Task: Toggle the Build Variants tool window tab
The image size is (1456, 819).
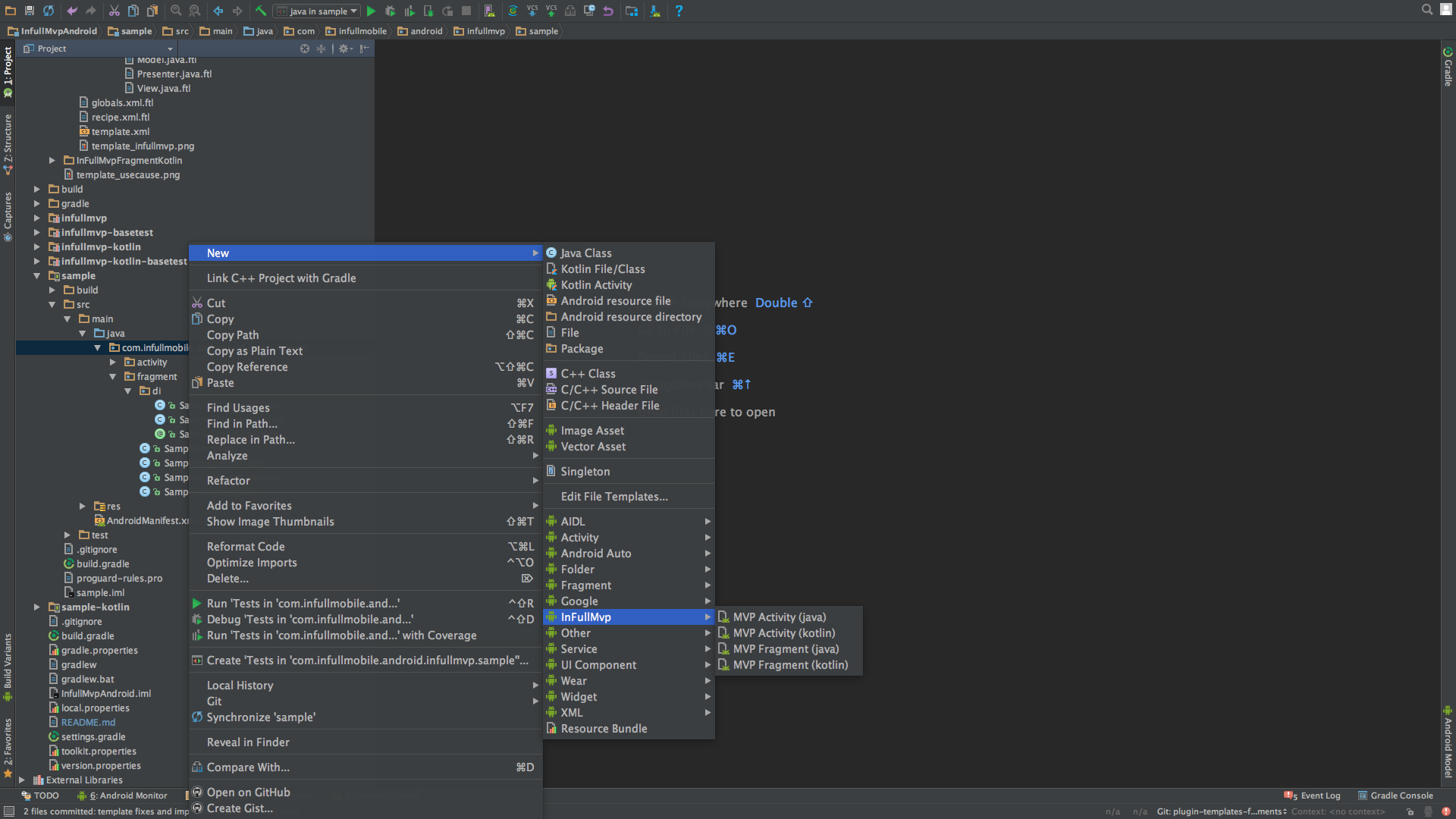Action: tap(8, 666)
